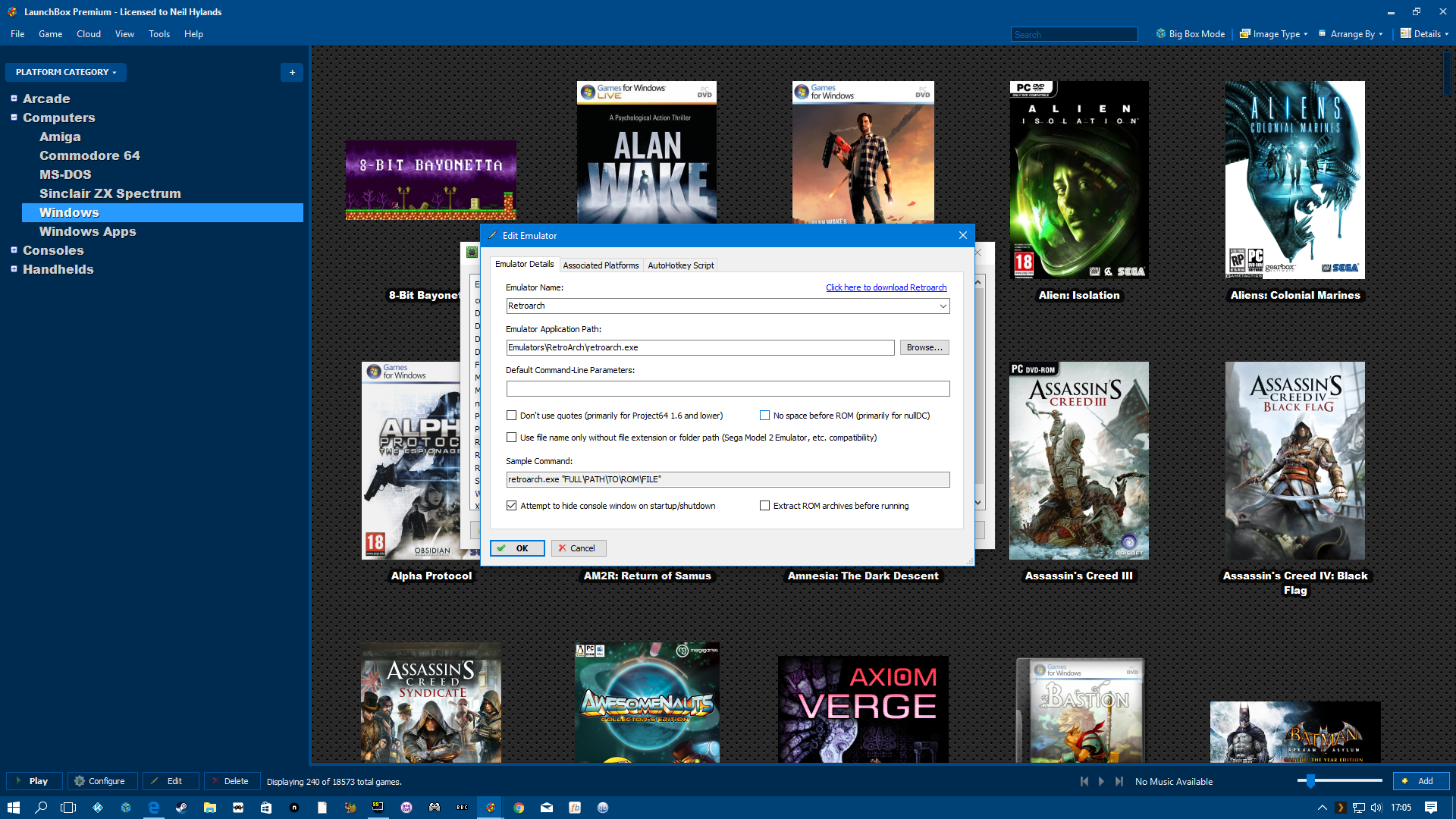The width and height of the screenshot is (1456, 819).
Task: Open Google Chrome from taskbar
Action: 519,808
